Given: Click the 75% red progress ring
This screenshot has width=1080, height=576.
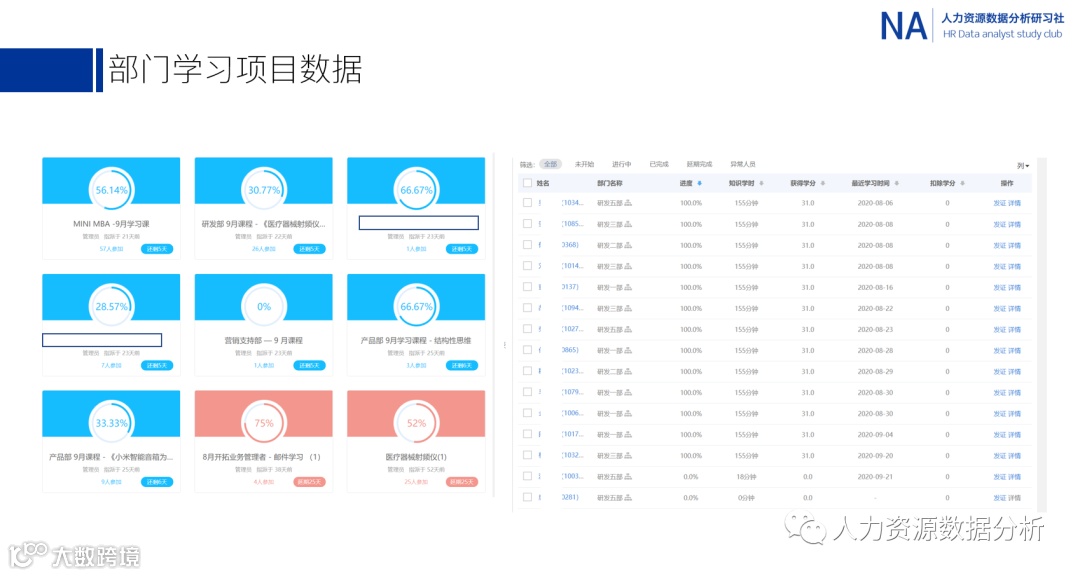Looking at the screenshot, I should [264, 423].
